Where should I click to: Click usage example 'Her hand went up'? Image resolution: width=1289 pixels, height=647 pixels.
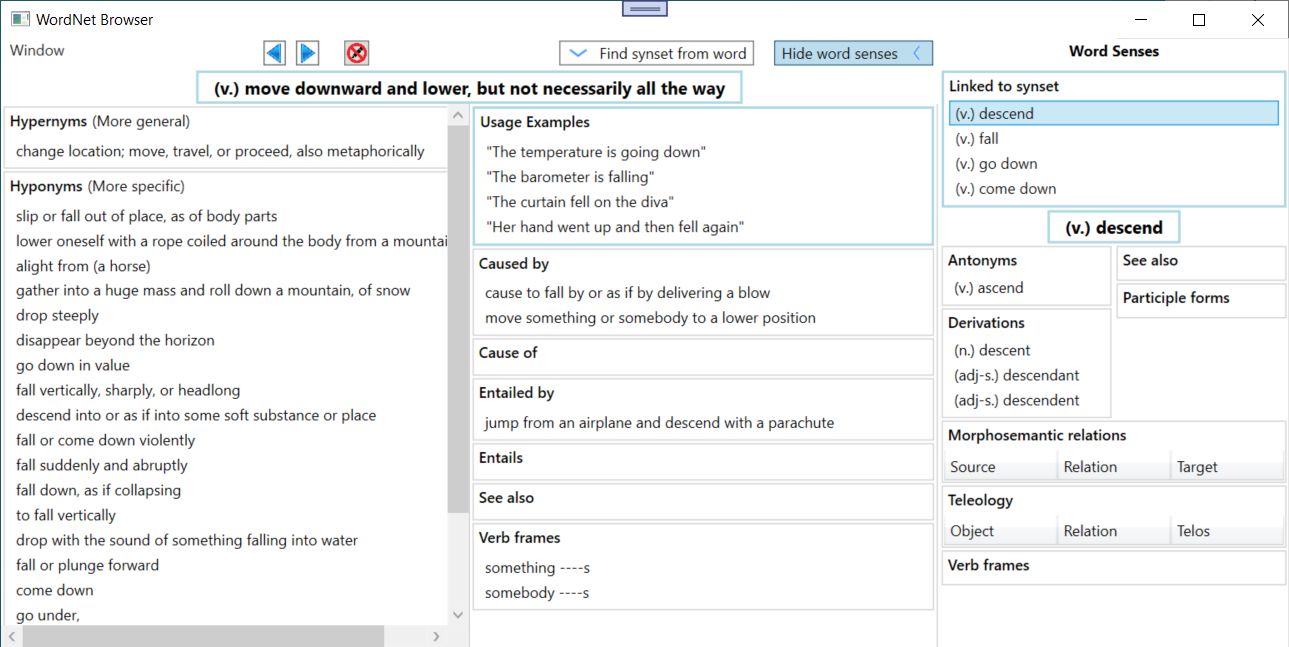(615, 227)
